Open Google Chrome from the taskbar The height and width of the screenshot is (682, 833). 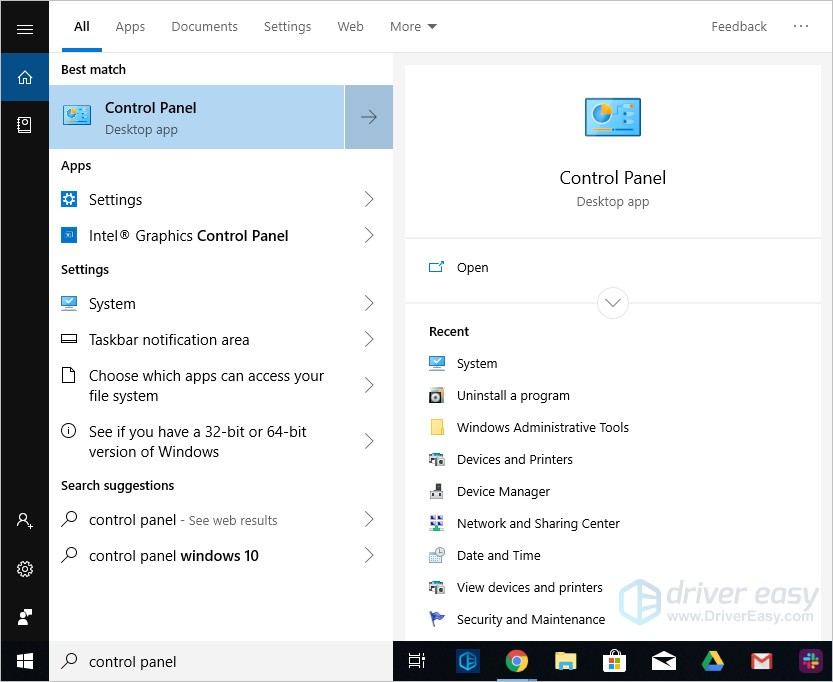516,661
